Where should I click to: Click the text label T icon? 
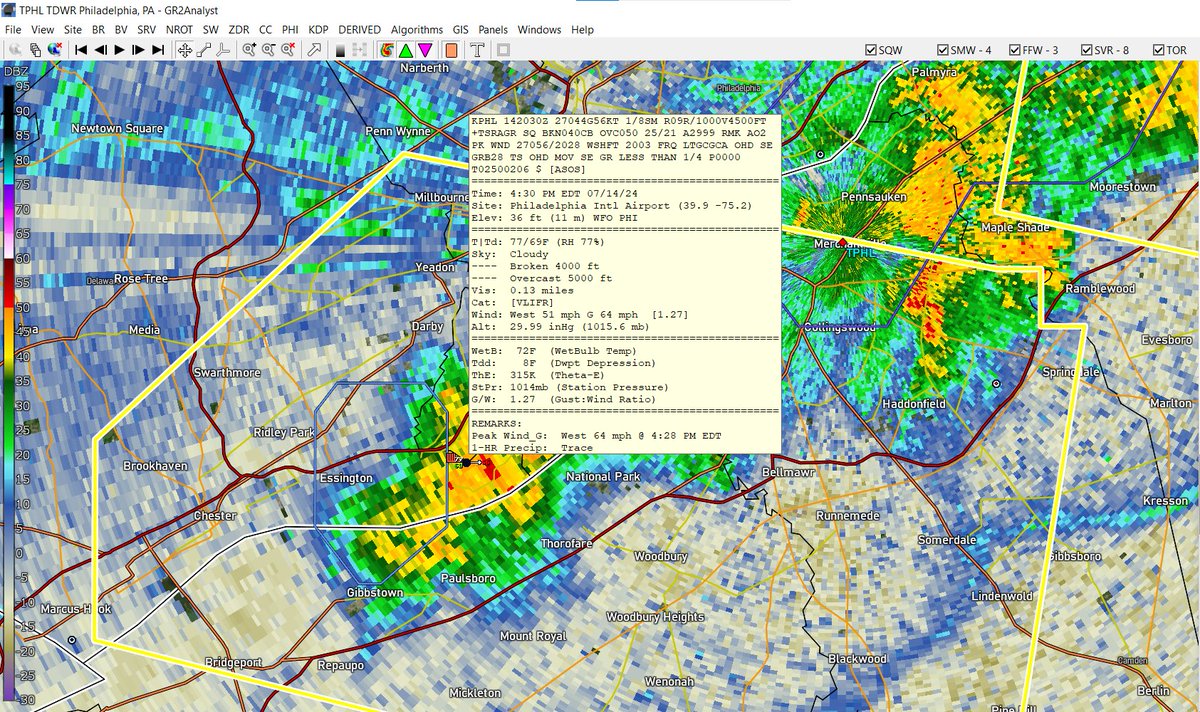point(477,49)
